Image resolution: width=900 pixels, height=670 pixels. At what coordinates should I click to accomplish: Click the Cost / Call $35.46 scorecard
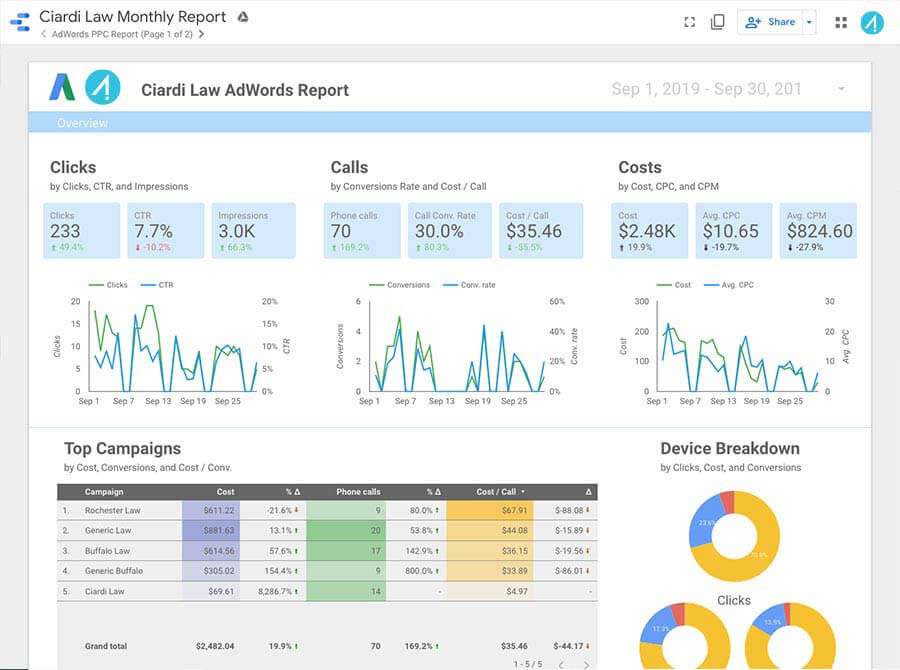coord(541,230)
